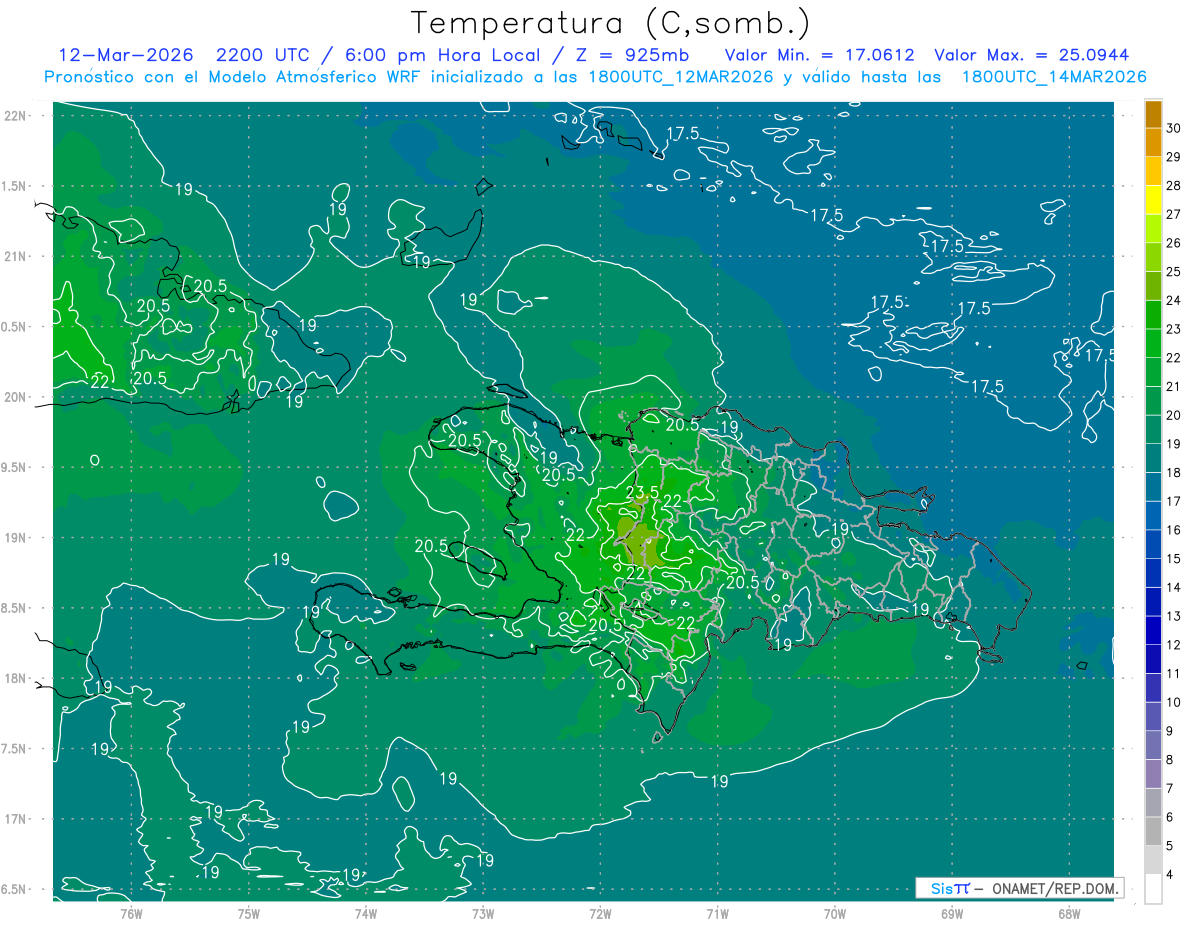Click the '17N' latitude axis label
This screenshot has width=1200, height=927.
pyautogui.click(x=17, y=819)
